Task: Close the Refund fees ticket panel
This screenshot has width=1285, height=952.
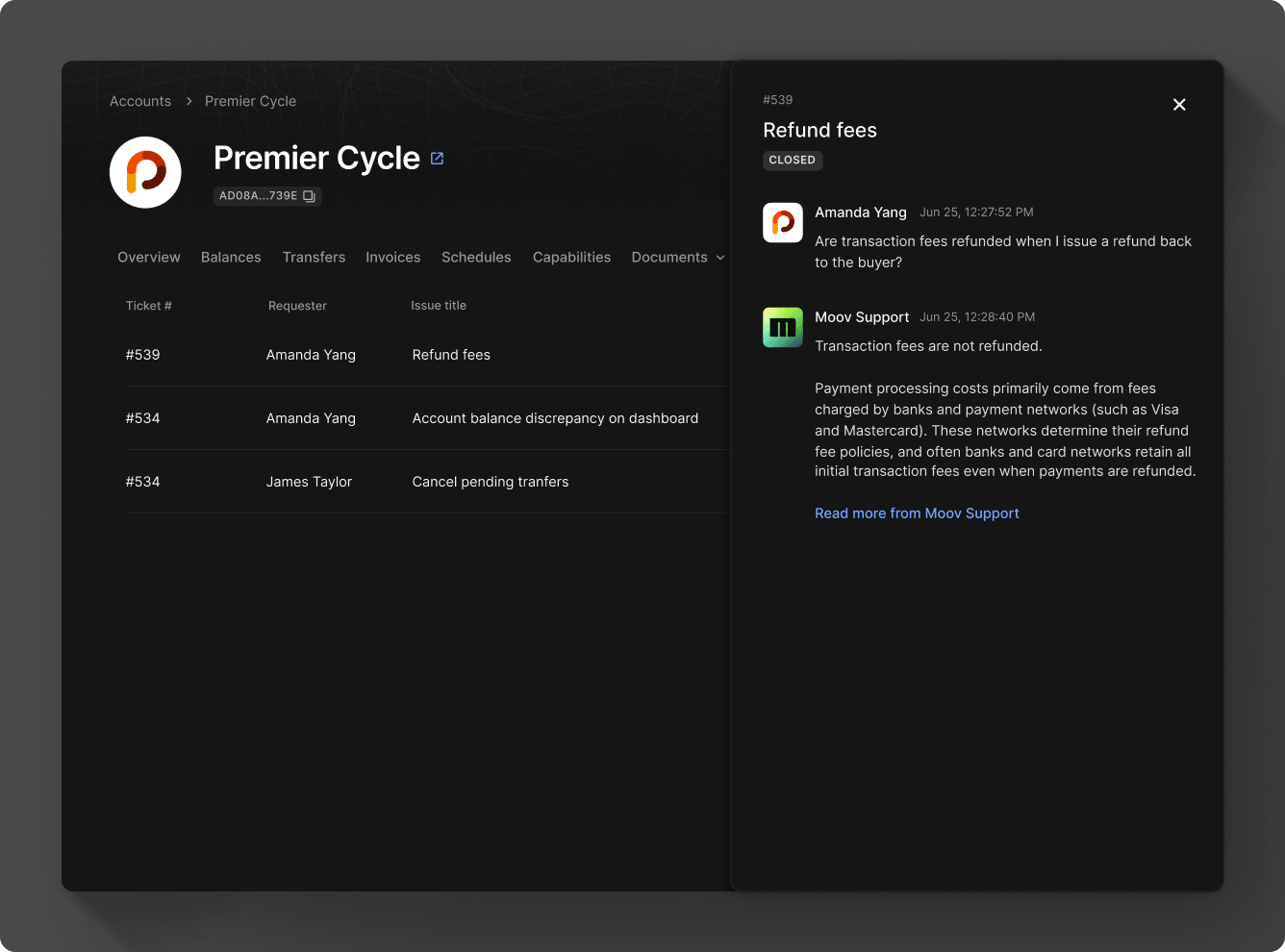Action: [1179, 105]
